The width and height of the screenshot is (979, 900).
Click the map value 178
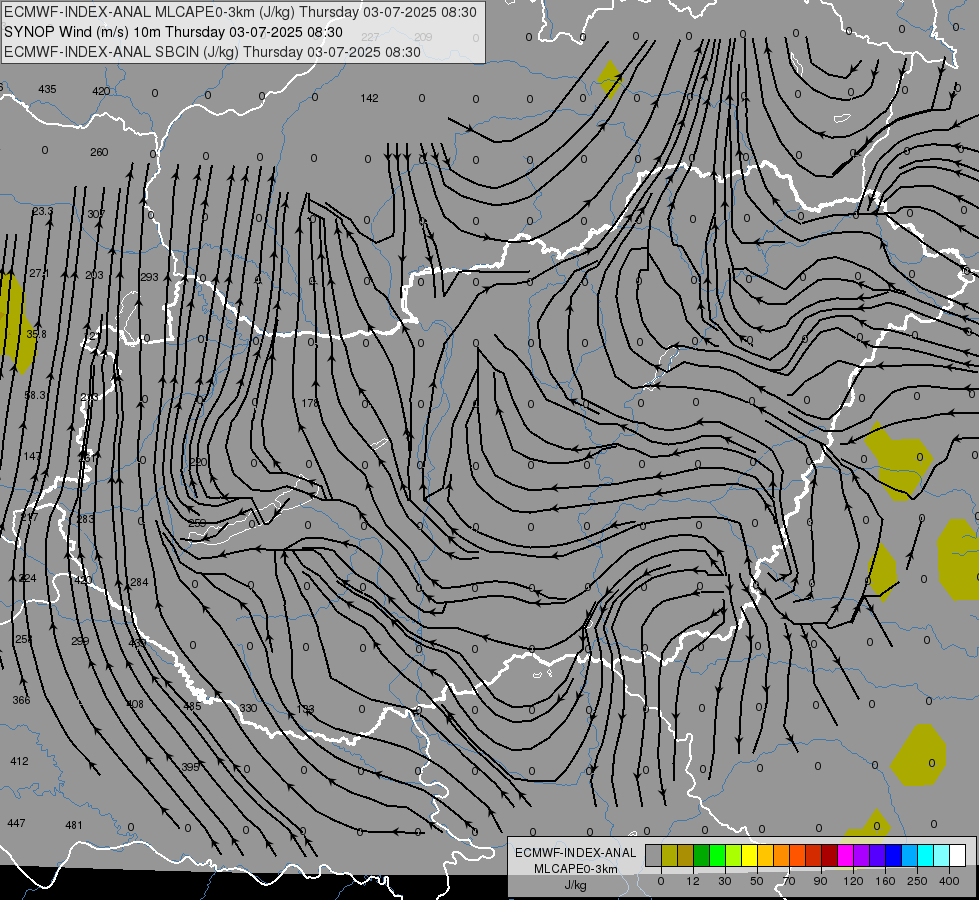[310, 403]
